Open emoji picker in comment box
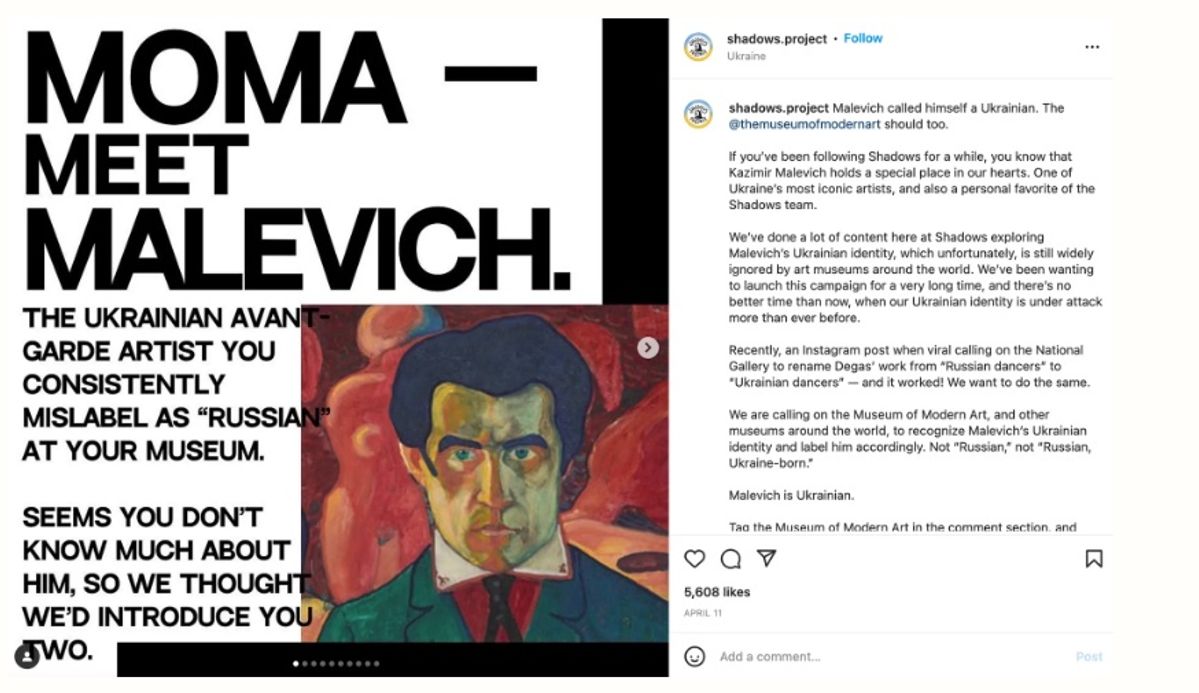 (x=694, y=656)
